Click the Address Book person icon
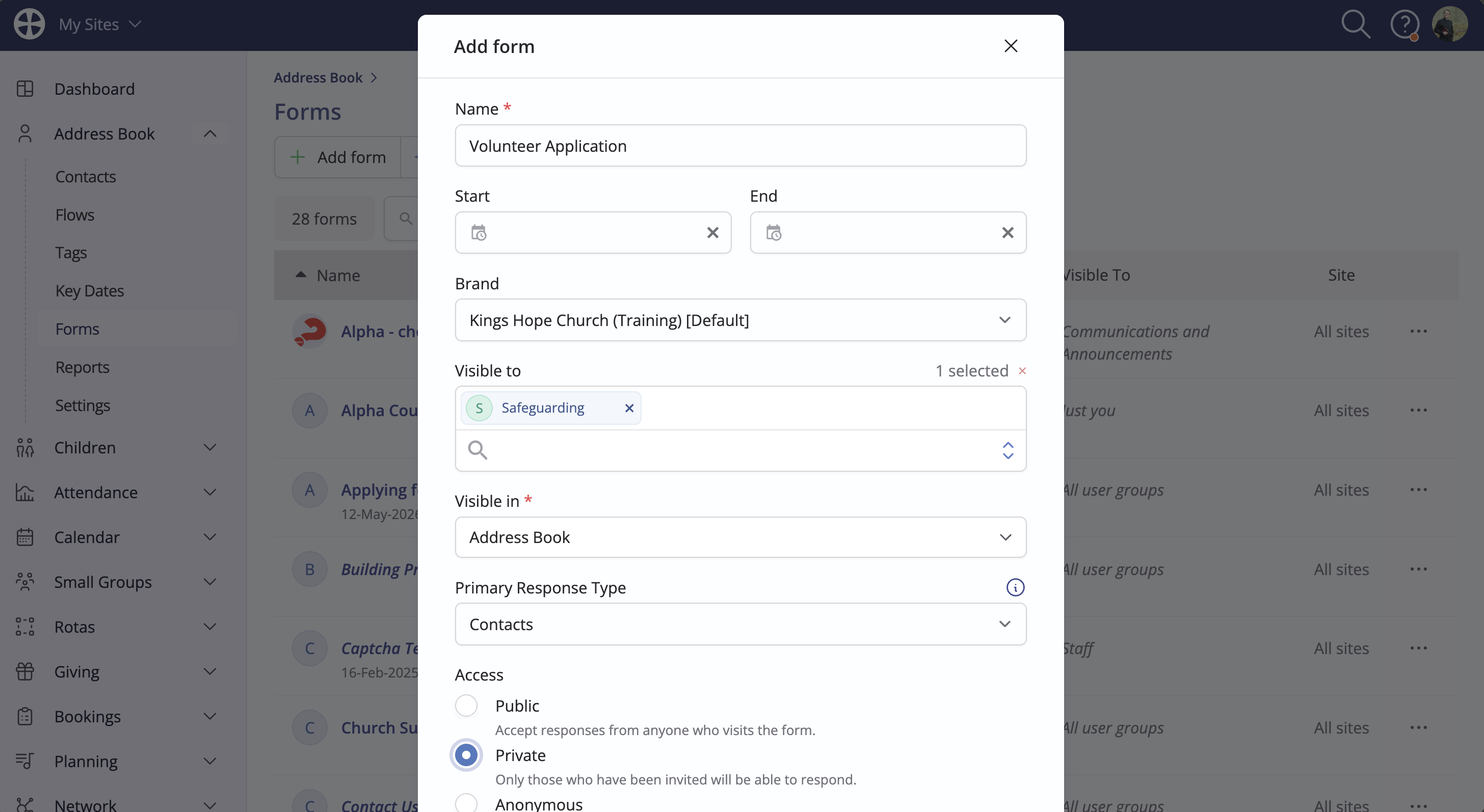1484x812 pixels. coord(25,133)
